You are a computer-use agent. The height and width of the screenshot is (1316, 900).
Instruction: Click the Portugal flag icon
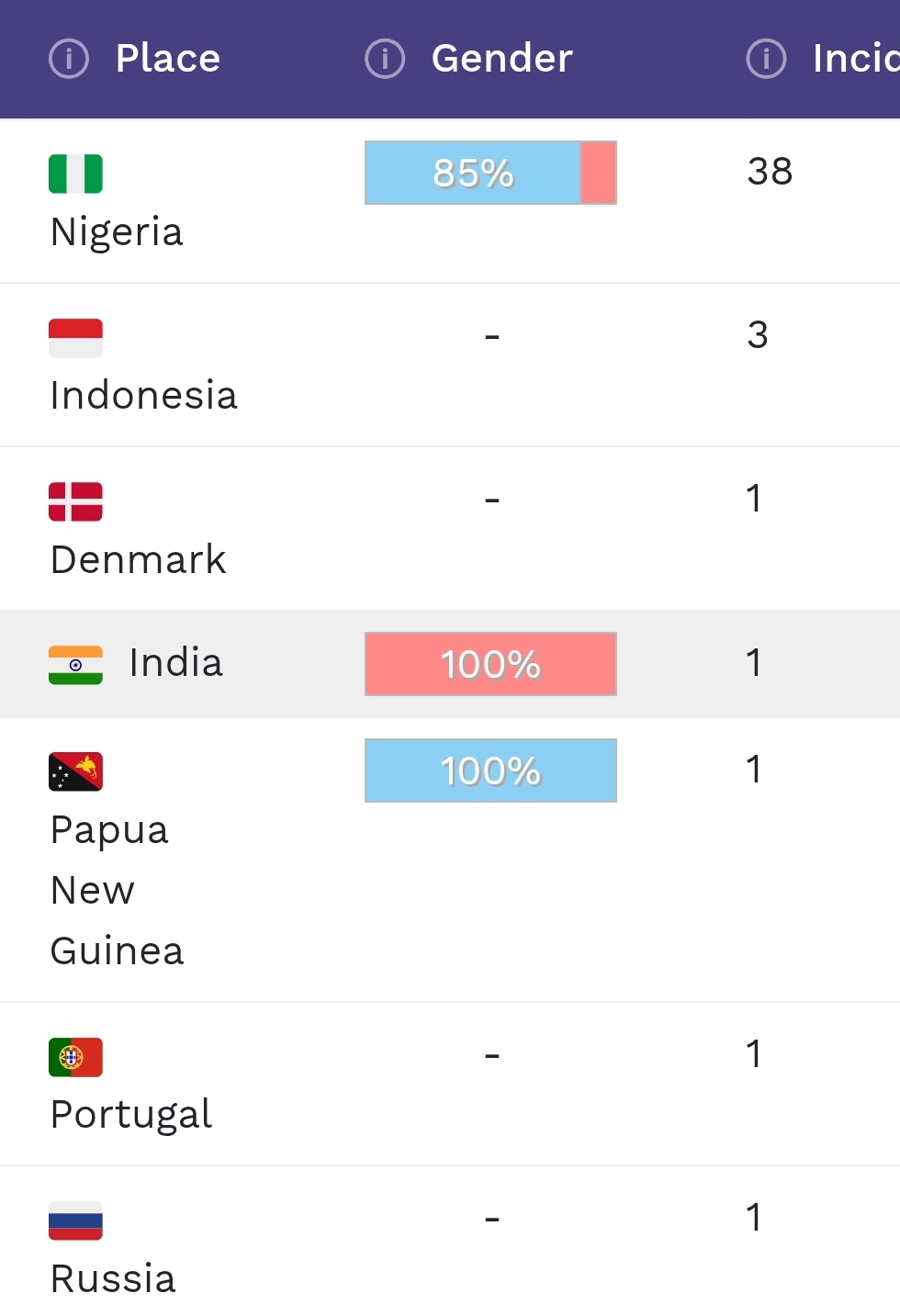point(75,1057)
